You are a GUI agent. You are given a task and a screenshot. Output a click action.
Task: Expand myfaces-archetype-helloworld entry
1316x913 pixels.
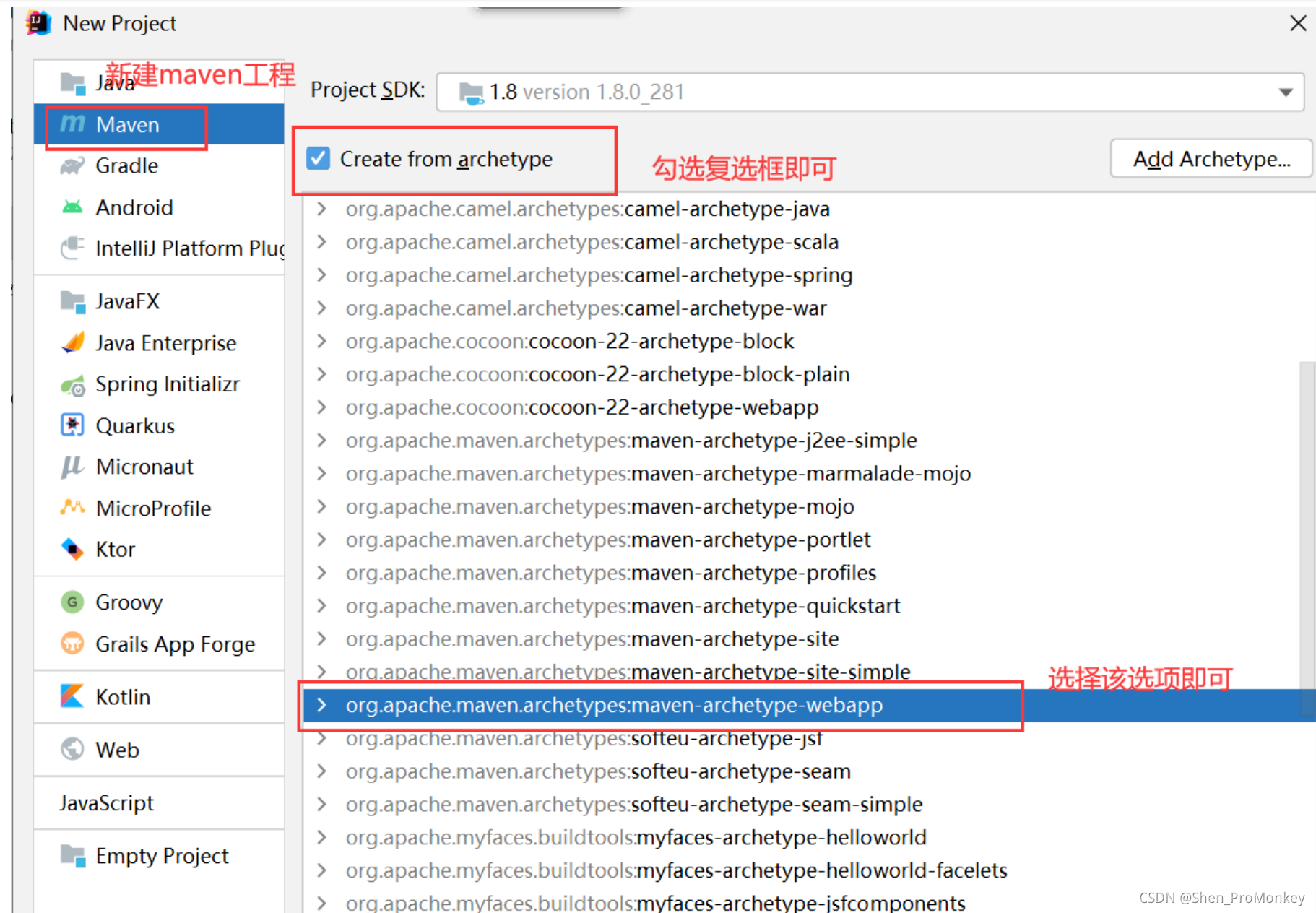pos(322,838)
